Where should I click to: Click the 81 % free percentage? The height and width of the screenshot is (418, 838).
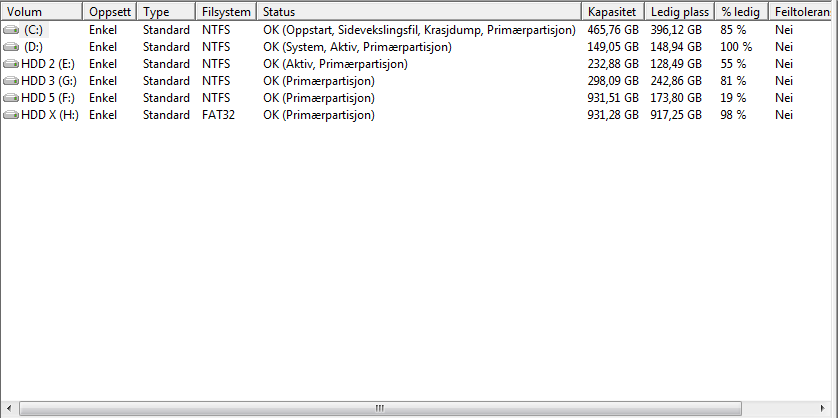(x=733, y=81)
